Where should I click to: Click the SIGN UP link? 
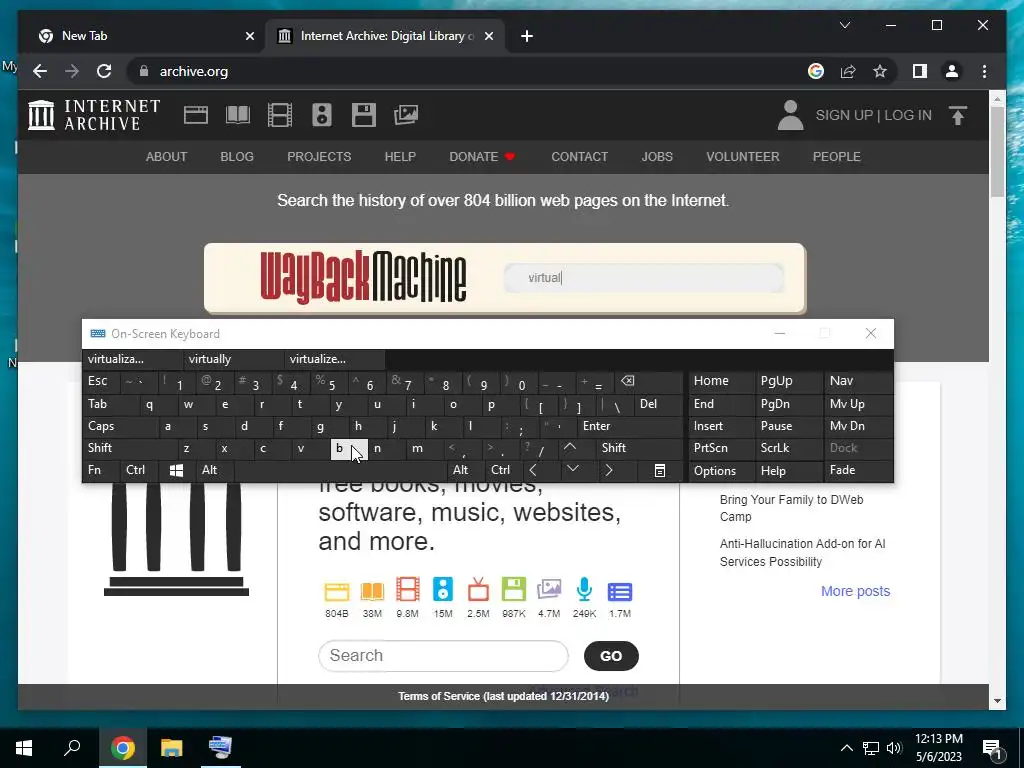click(844, 115)
